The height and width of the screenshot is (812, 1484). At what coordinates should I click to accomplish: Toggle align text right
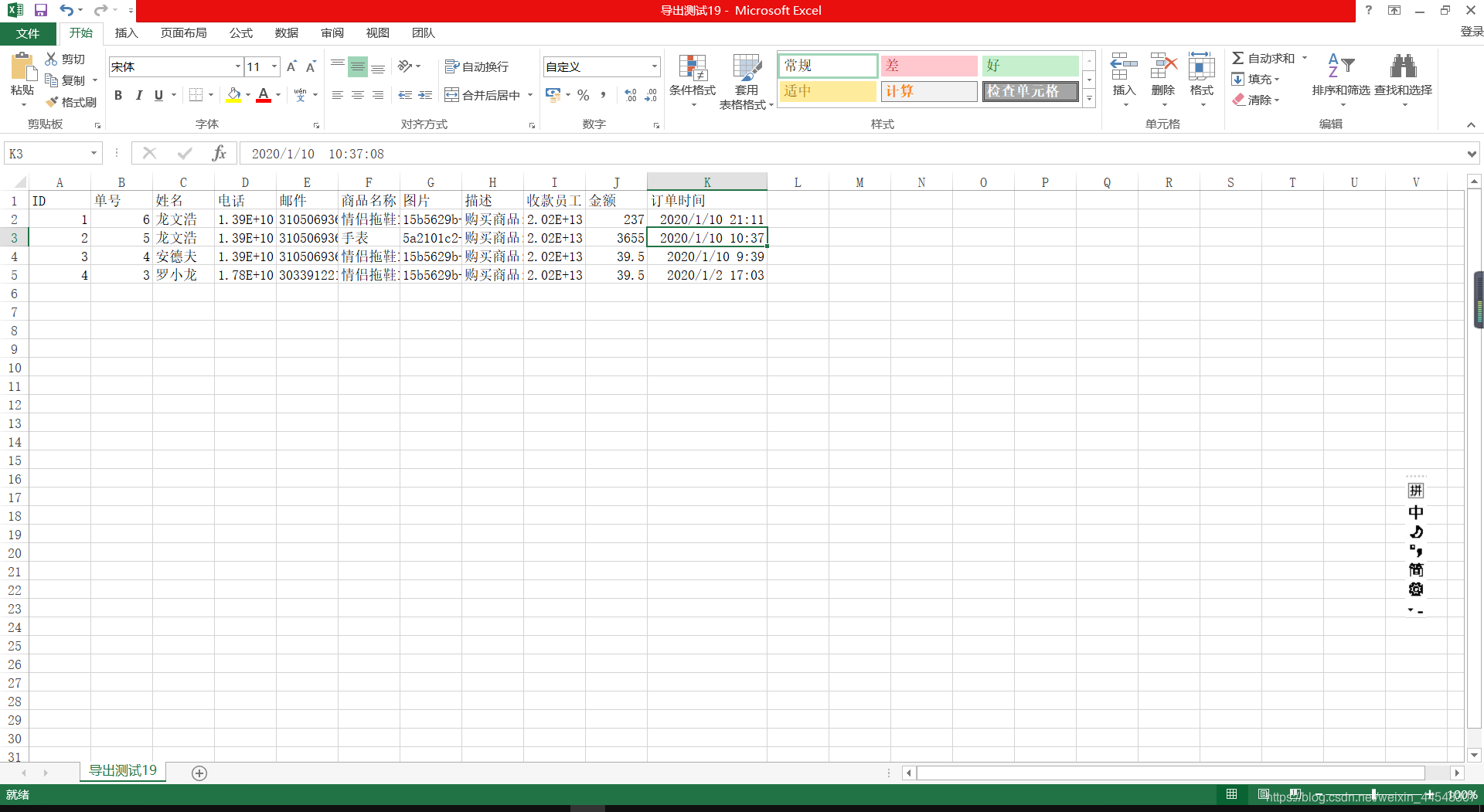(x=378, y=95)
